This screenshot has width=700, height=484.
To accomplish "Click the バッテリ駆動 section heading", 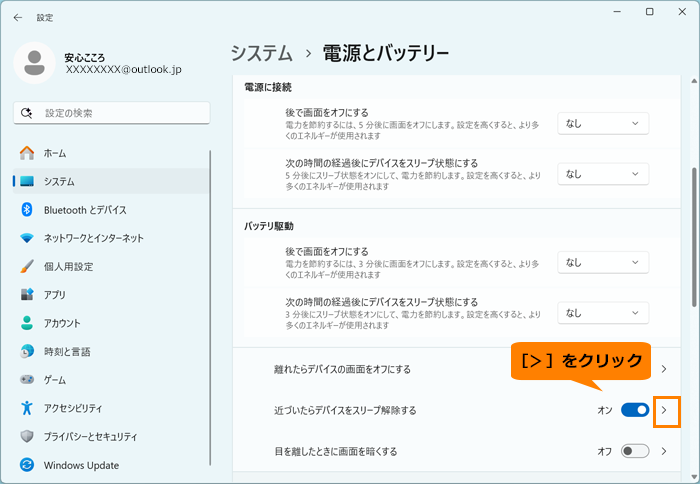I will coord(269,226).
